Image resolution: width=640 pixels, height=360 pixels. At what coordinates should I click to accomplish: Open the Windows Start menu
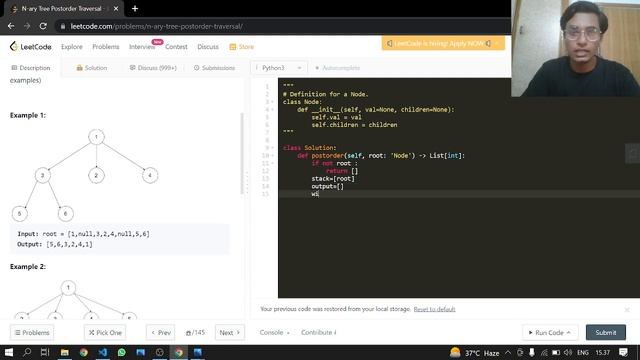pyautogui.click(x=9, y=352)
